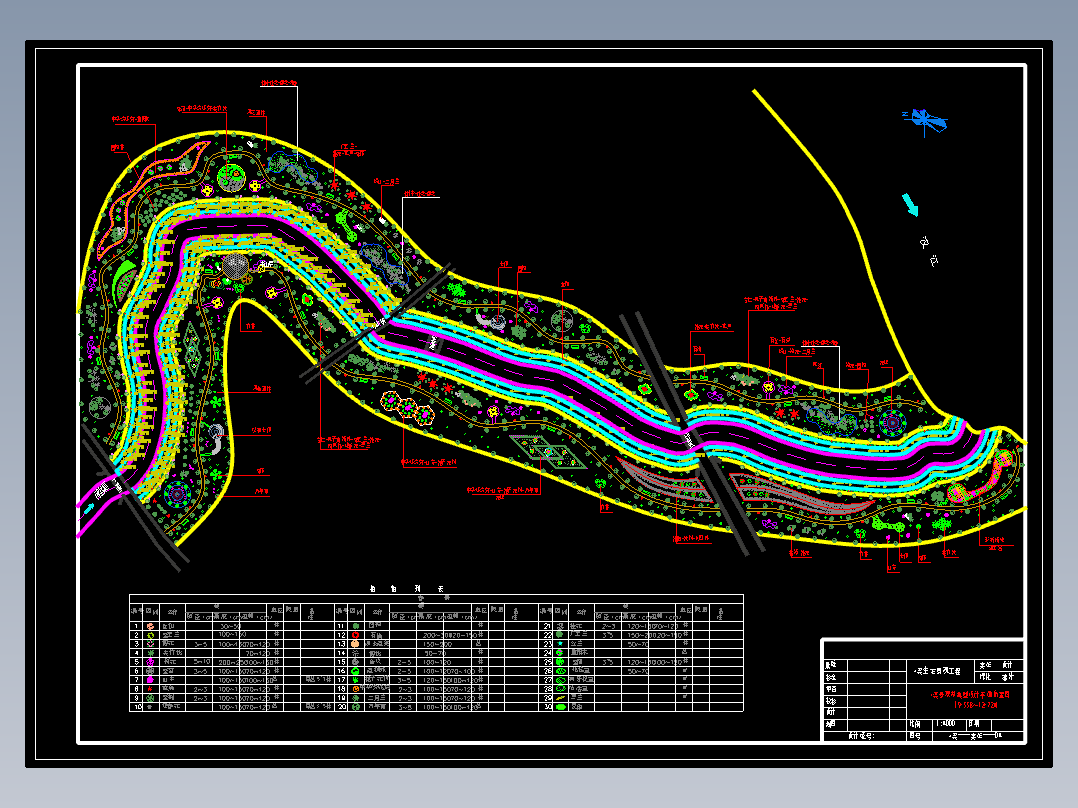This screenshot has height=808, width=1078.
Task: Select legend symbol in plant table row 1
Action: pos(151,626)
